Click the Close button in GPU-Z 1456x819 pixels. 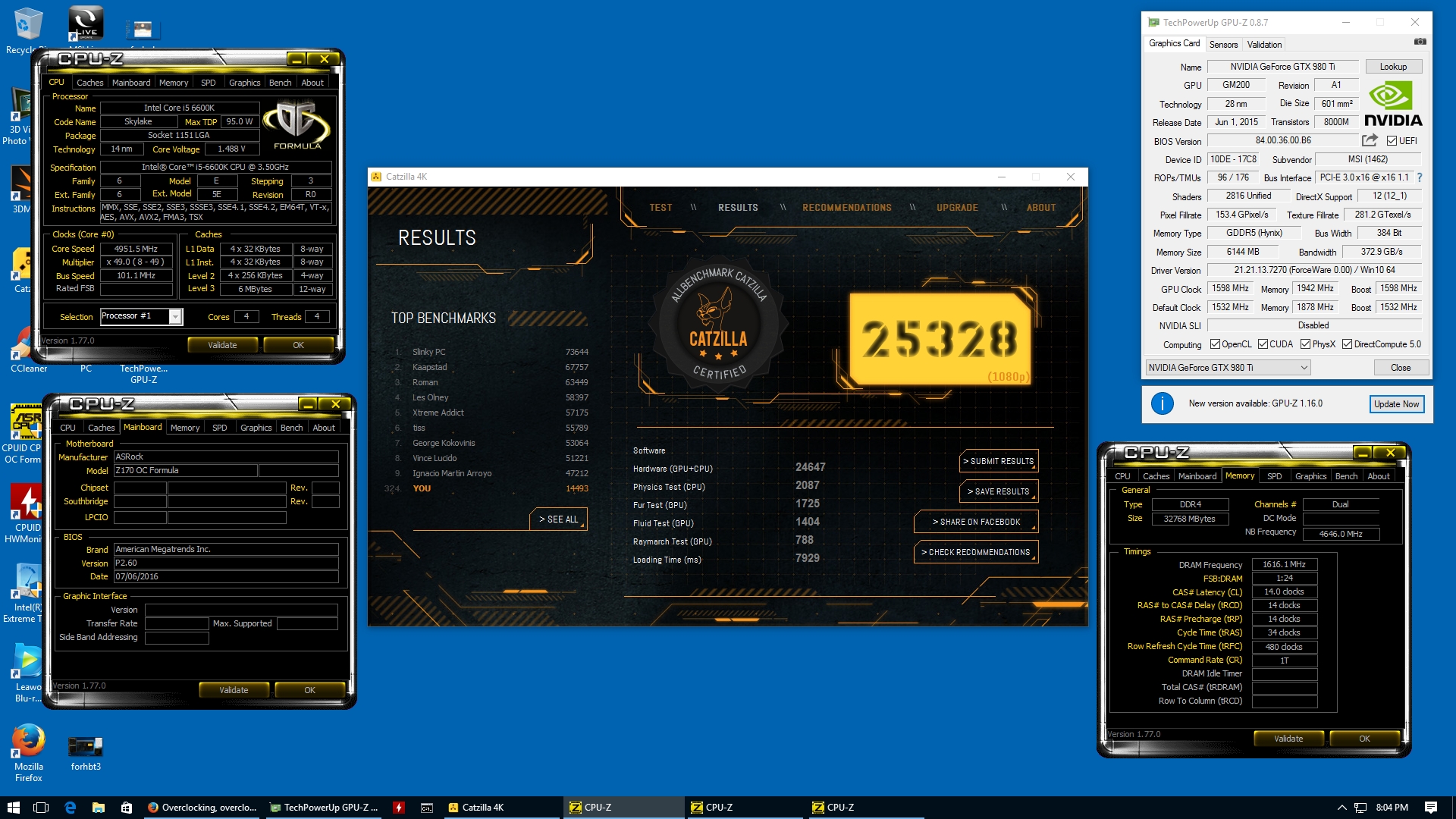(1401, 368)
